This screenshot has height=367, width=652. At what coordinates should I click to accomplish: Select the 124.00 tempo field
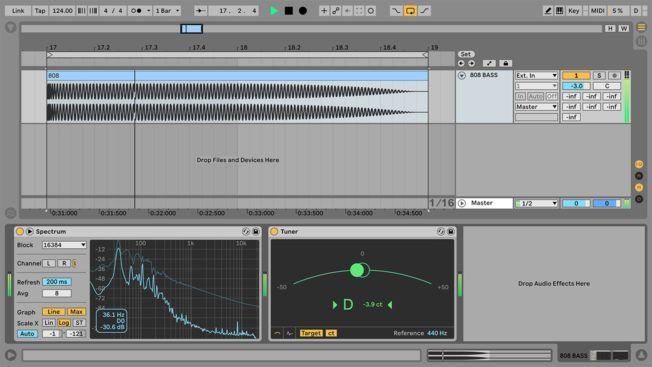62,11
